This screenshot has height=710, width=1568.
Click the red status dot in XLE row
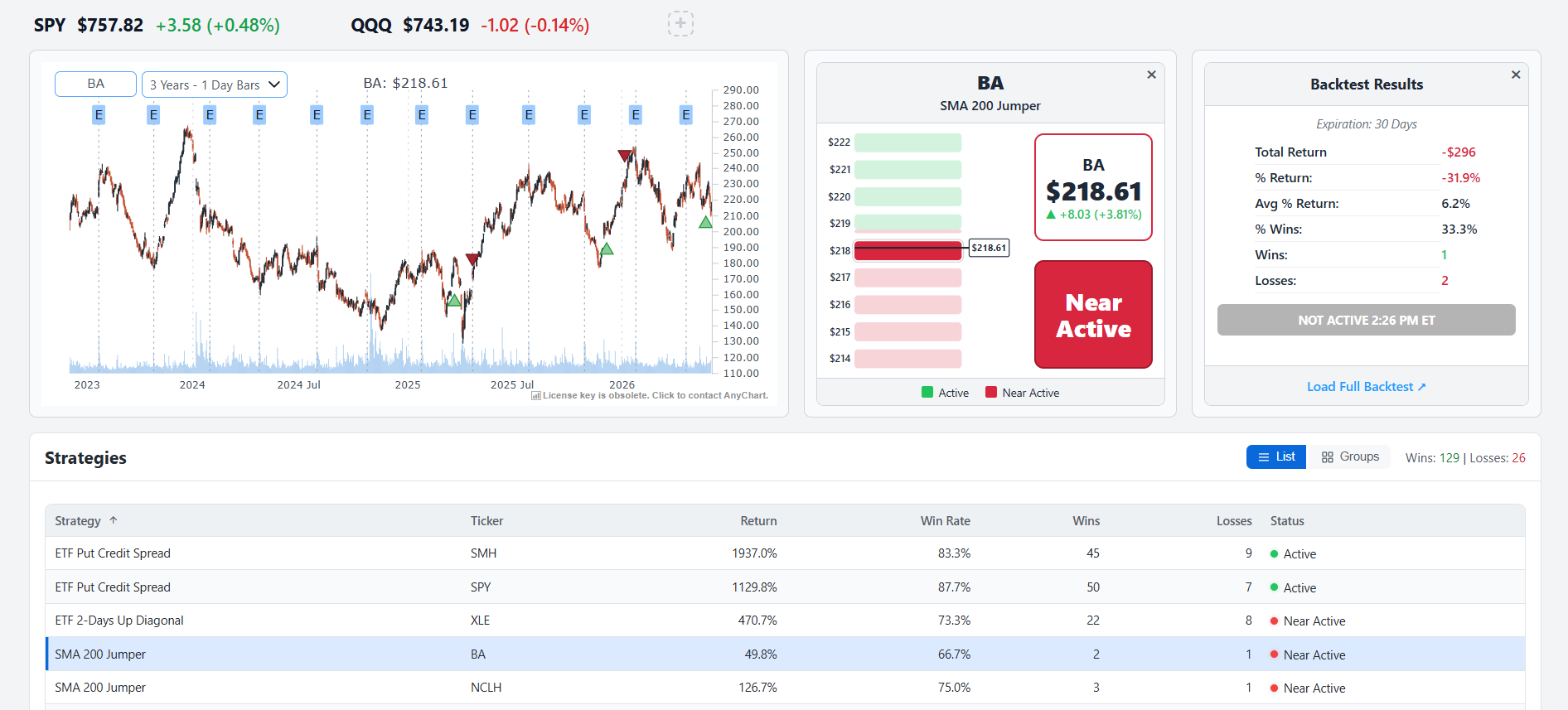click(x=1274, y=621)
